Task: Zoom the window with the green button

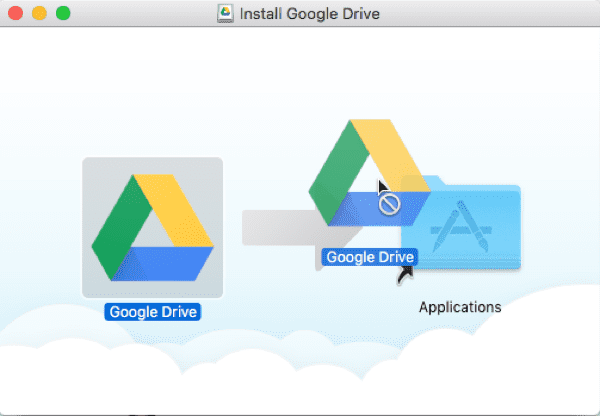Action: [63, 13]
